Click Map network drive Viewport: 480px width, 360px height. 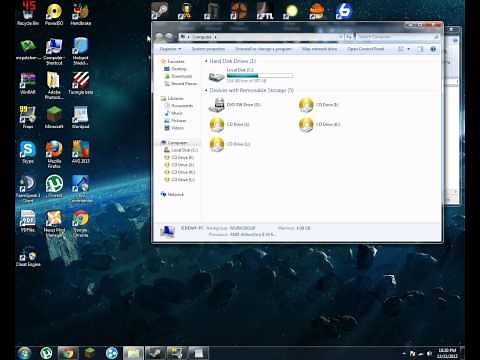click(x=319, y=49)
